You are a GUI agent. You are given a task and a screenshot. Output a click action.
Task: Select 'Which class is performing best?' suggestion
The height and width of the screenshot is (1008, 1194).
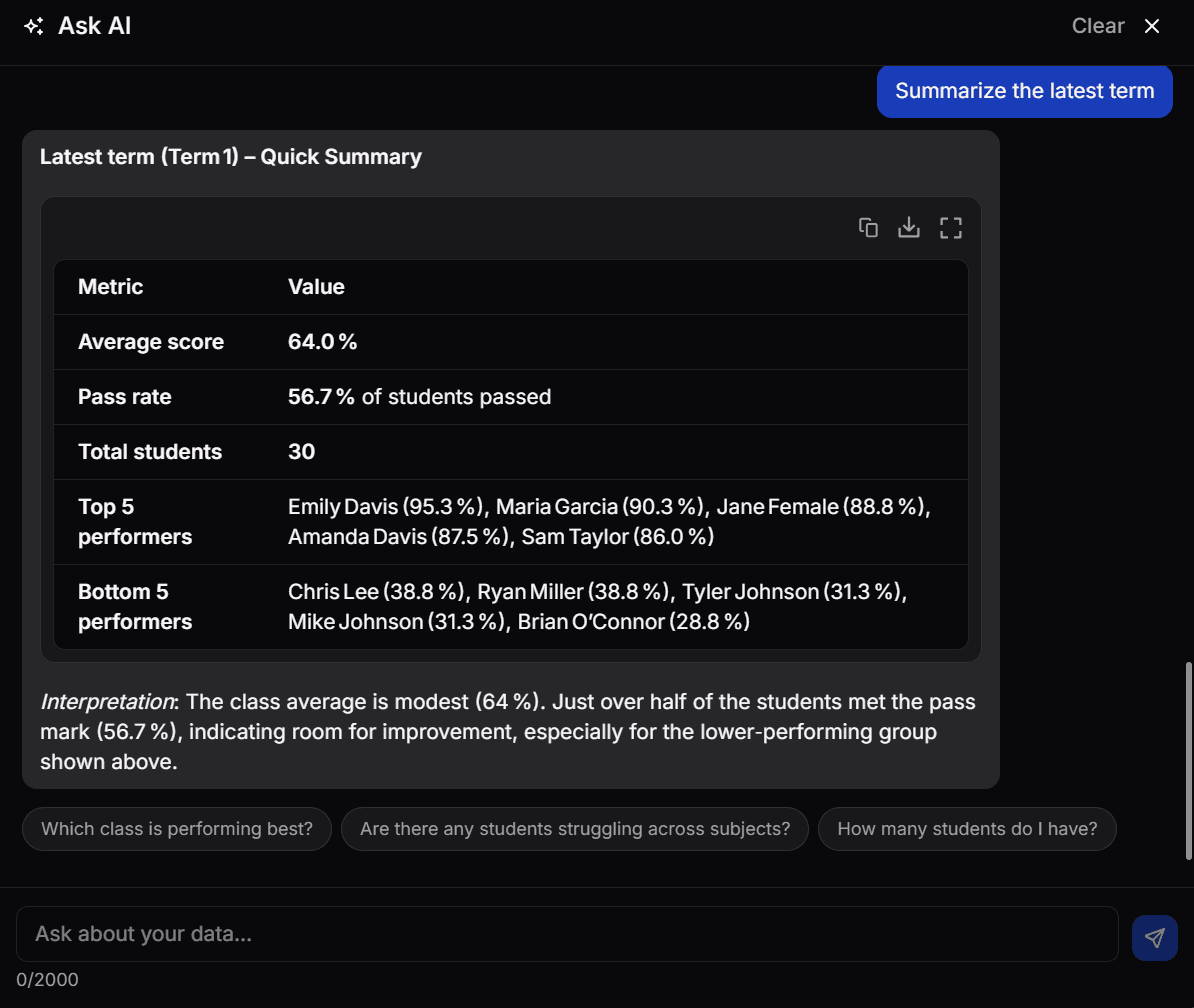pos(177,828)
